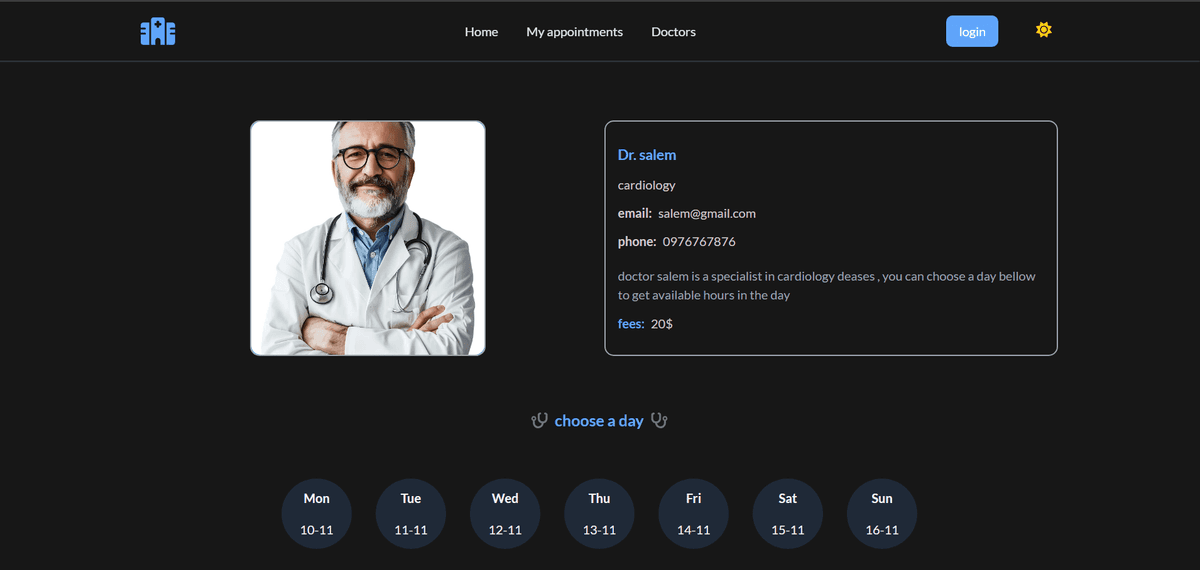Image resolution: width=1200 pixels, height=570 pixels.
Task: Select Mon 10-11 day
Action: coord(316,514)
